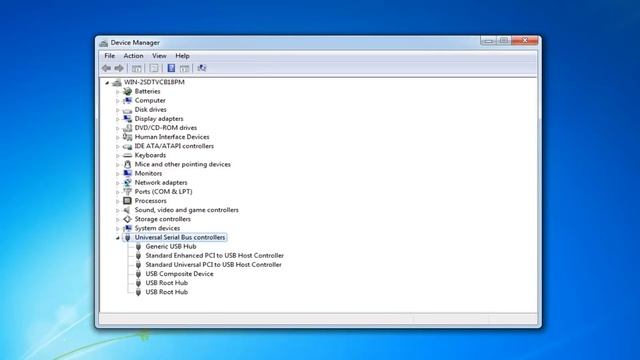This screenshot has width=640, height=360.
Task: Open the Help menu
Action: [x=182, y=56]
